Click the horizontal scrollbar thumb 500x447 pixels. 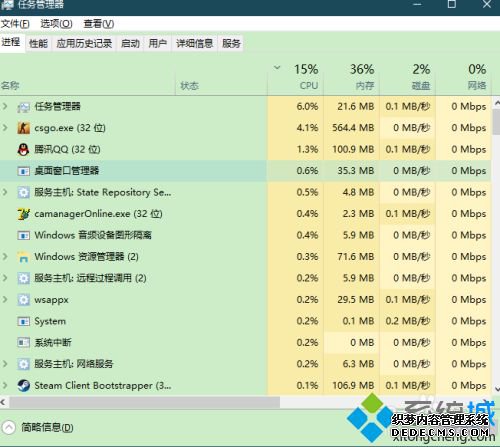(x=144, y=402)
